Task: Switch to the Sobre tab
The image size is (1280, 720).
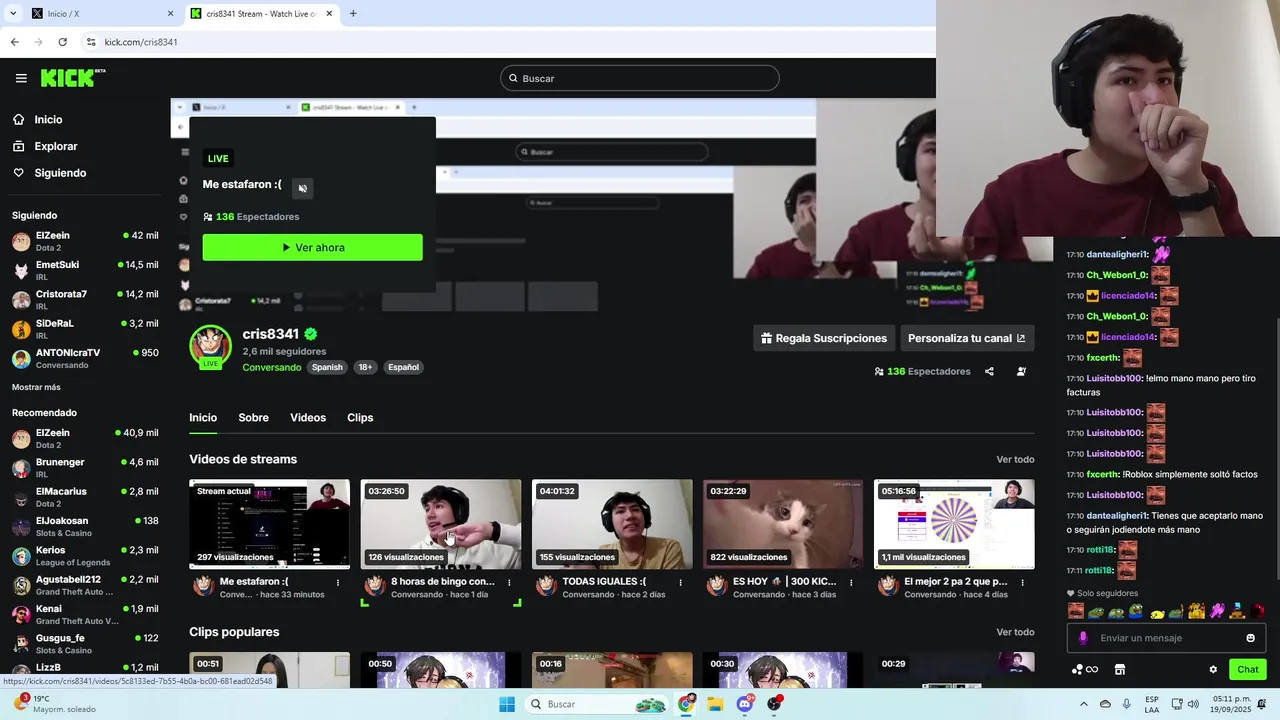Action: coord(253,417)
